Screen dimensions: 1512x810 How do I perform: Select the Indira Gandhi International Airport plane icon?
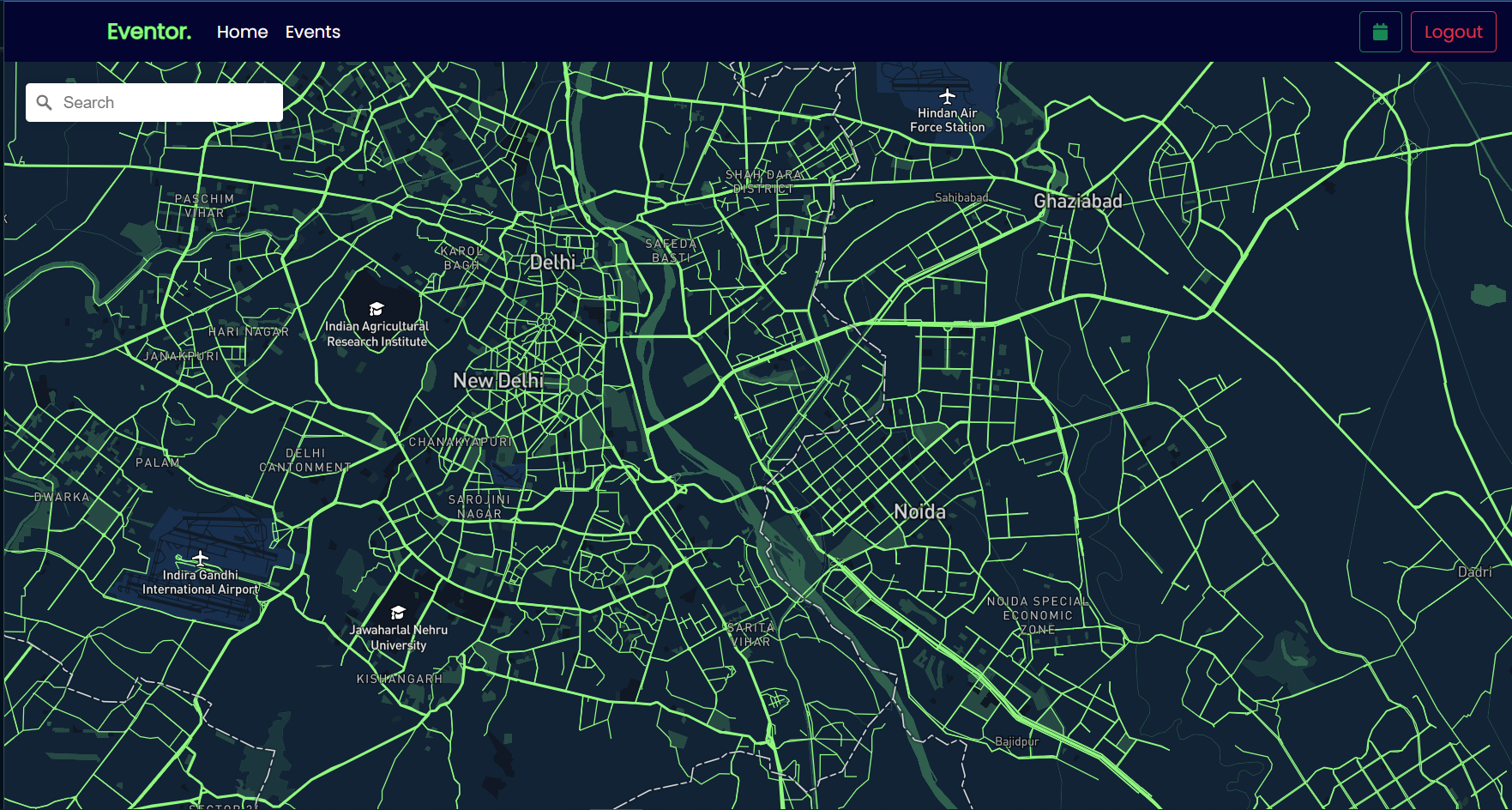200,558
